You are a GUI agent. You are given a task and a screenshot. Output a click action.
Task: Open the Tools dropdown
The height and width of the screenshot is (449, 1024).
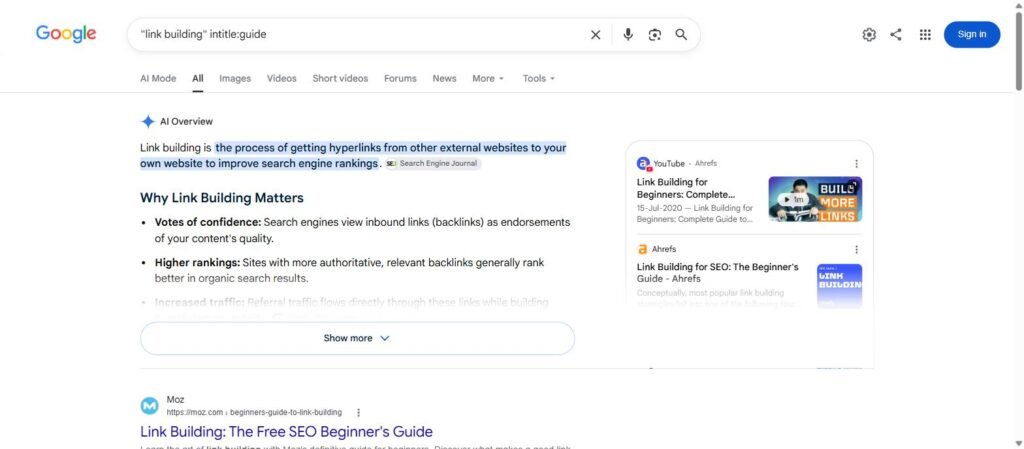point(539,78)
